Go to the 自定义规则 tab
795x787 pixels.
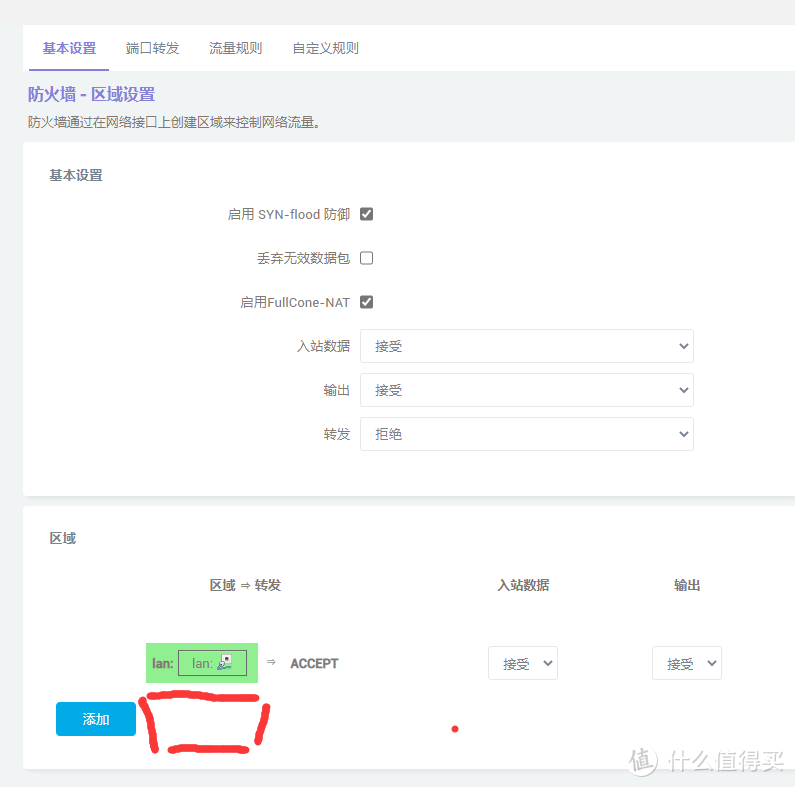coord(325,48)
